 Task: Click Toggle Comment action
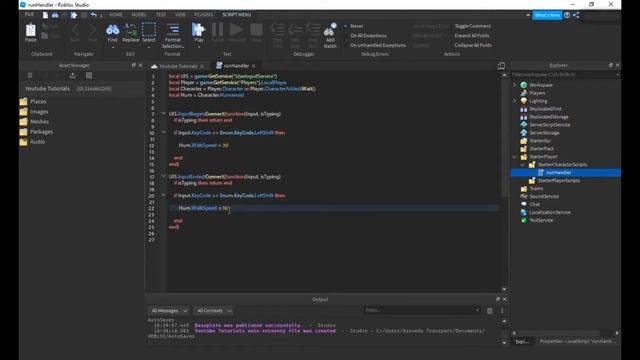[x=473, y=26]
